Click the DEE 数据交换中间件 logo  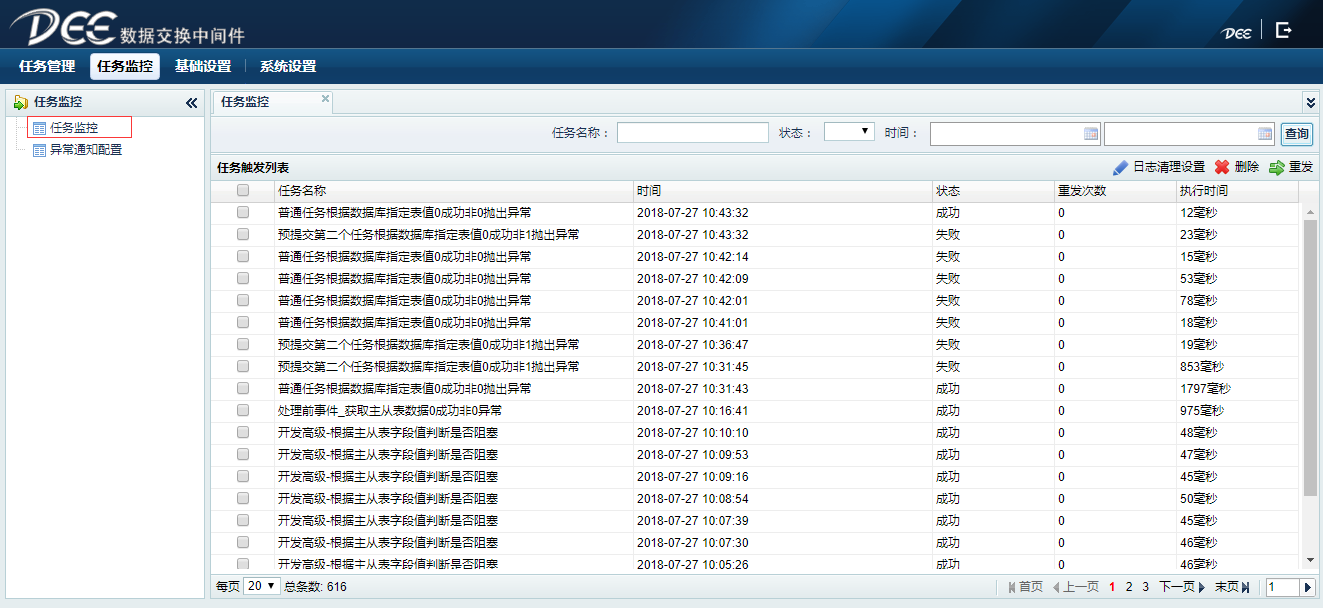coord(127,27)
